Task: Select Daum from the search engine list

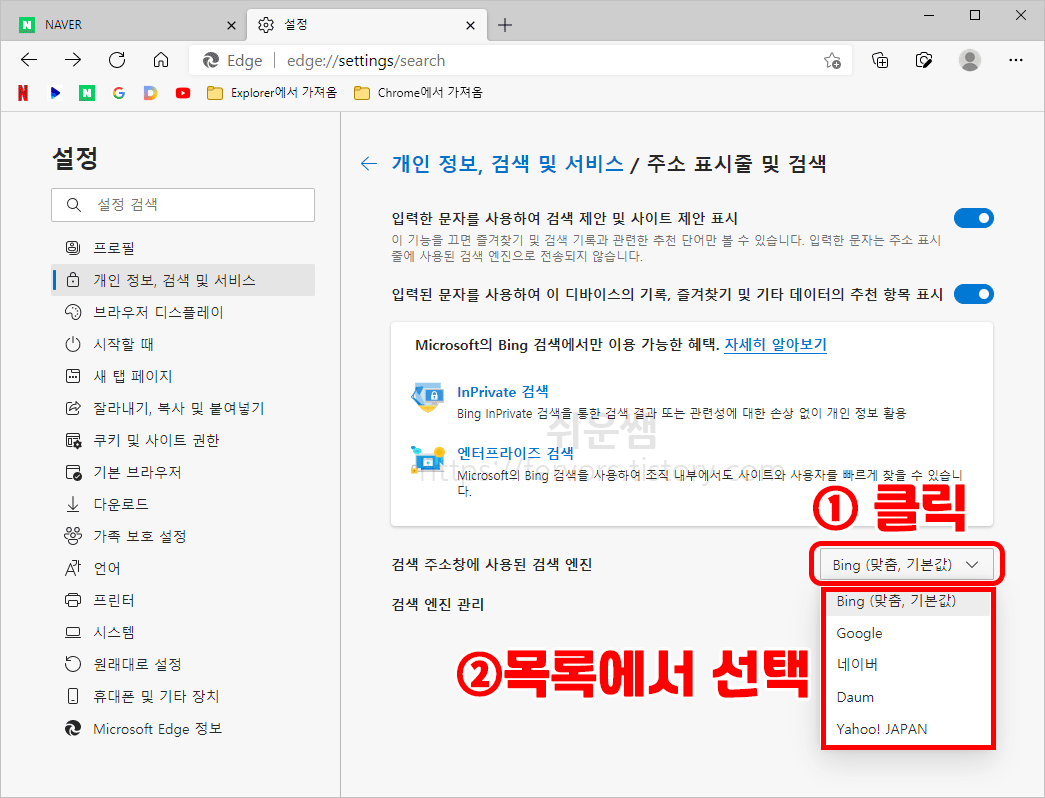Action: tap(908, 697)
